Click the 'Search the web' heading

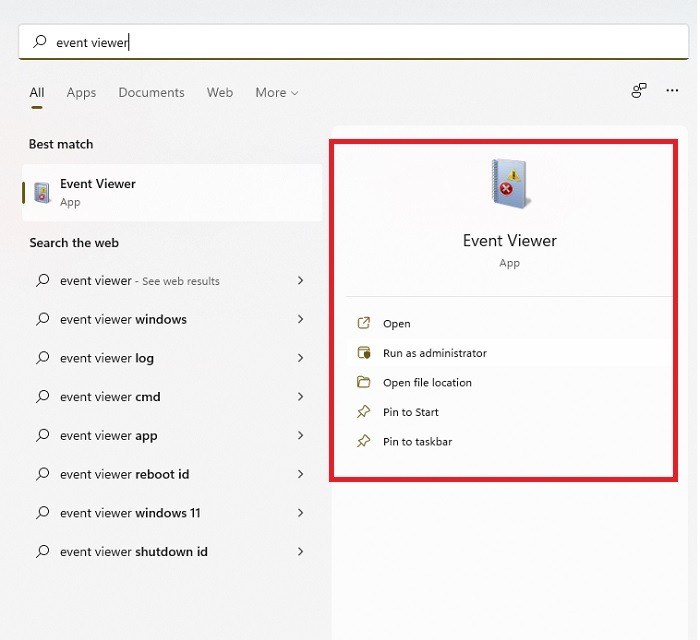pos(74,243)
